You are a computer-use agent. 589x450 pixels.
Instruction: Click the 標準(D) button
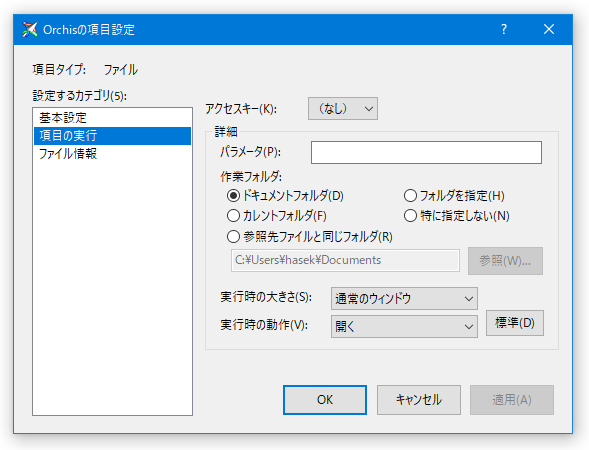click(x=515, y=323)
